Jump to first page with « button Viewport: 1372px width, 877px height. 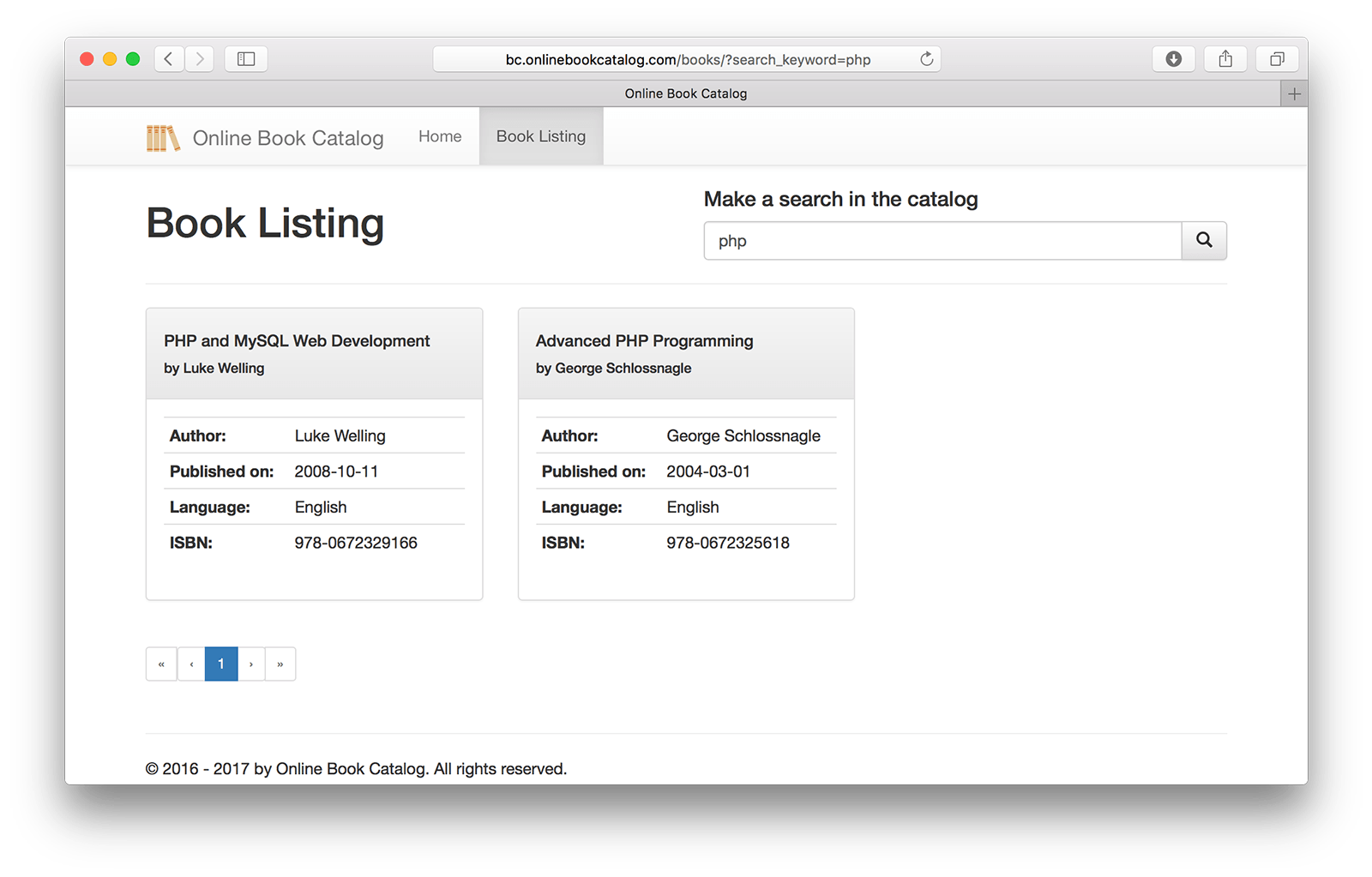coord(161,664)
